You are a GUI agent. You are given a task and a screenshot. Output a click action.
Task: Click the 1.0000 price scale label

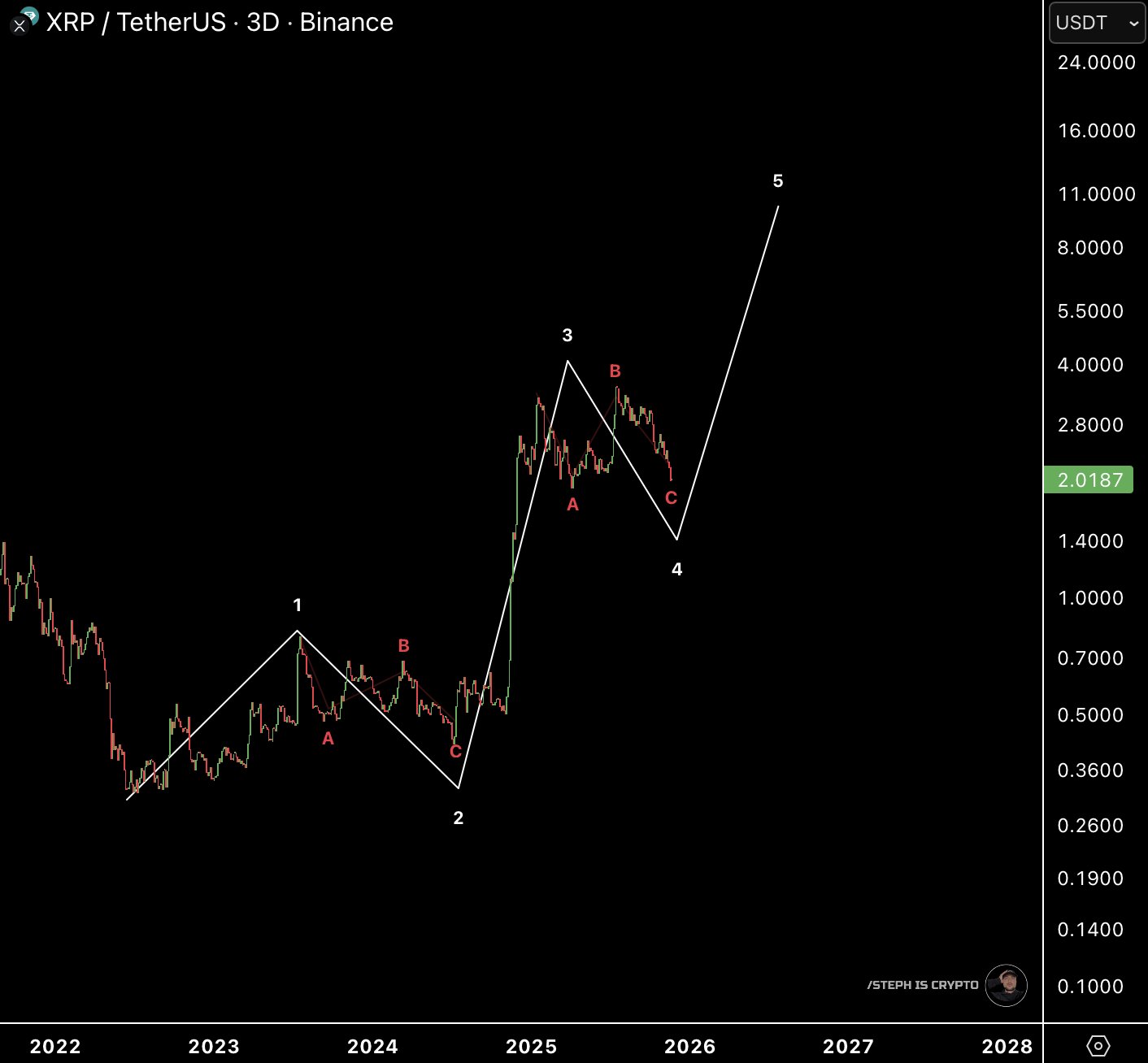pyautogui.click(x=1090, y=598)
